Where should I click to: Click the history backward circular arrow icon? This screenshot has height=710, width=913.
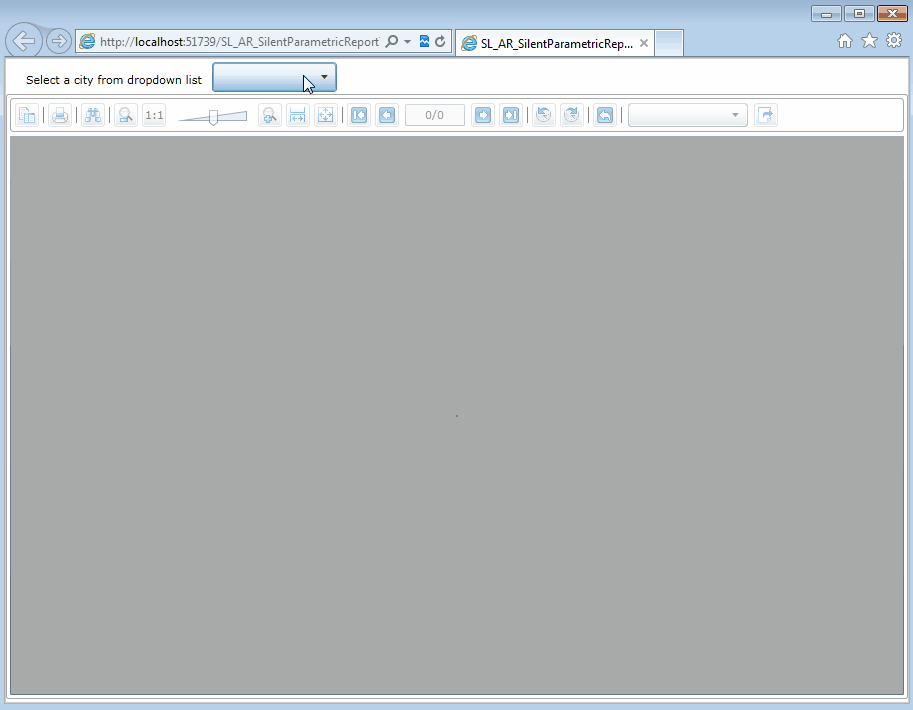543,115
